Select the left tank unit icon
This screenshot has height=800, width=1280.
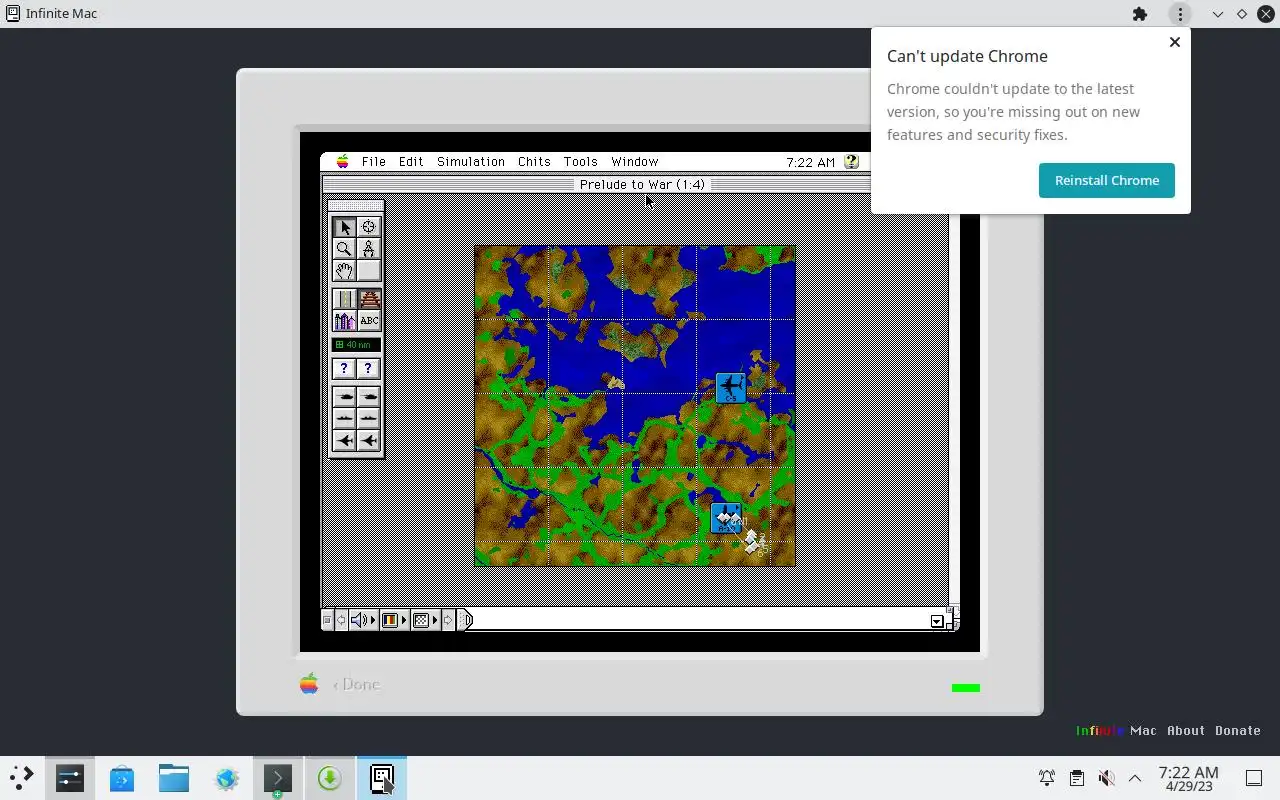pos(344,397)
